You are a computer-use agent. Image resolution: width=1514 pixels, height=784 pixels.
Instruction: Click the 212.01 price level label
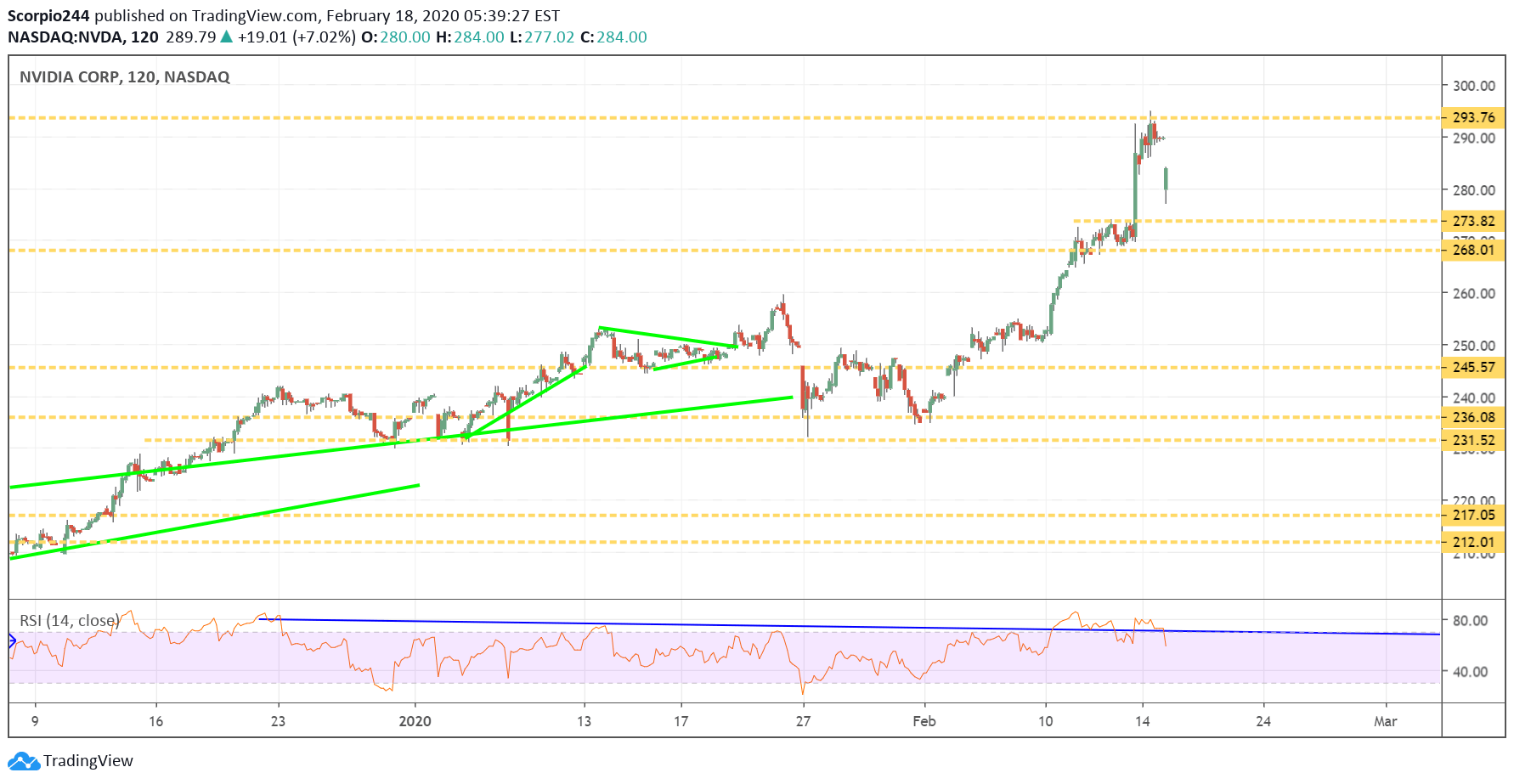(1473, 542)
